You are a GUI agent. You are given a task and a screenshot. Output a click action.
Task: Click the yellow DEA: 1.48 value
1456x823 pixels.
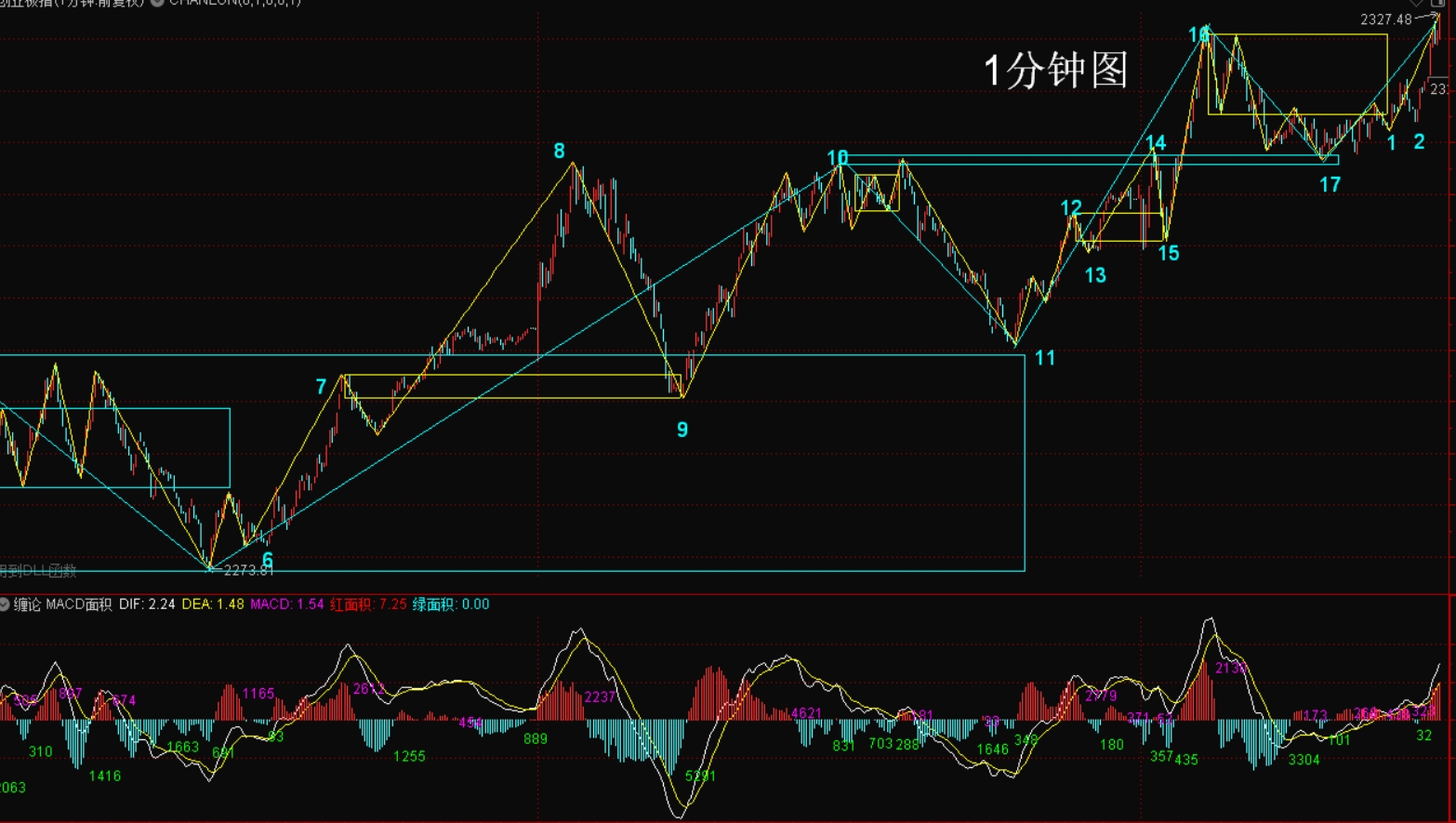tap(213, 604)
